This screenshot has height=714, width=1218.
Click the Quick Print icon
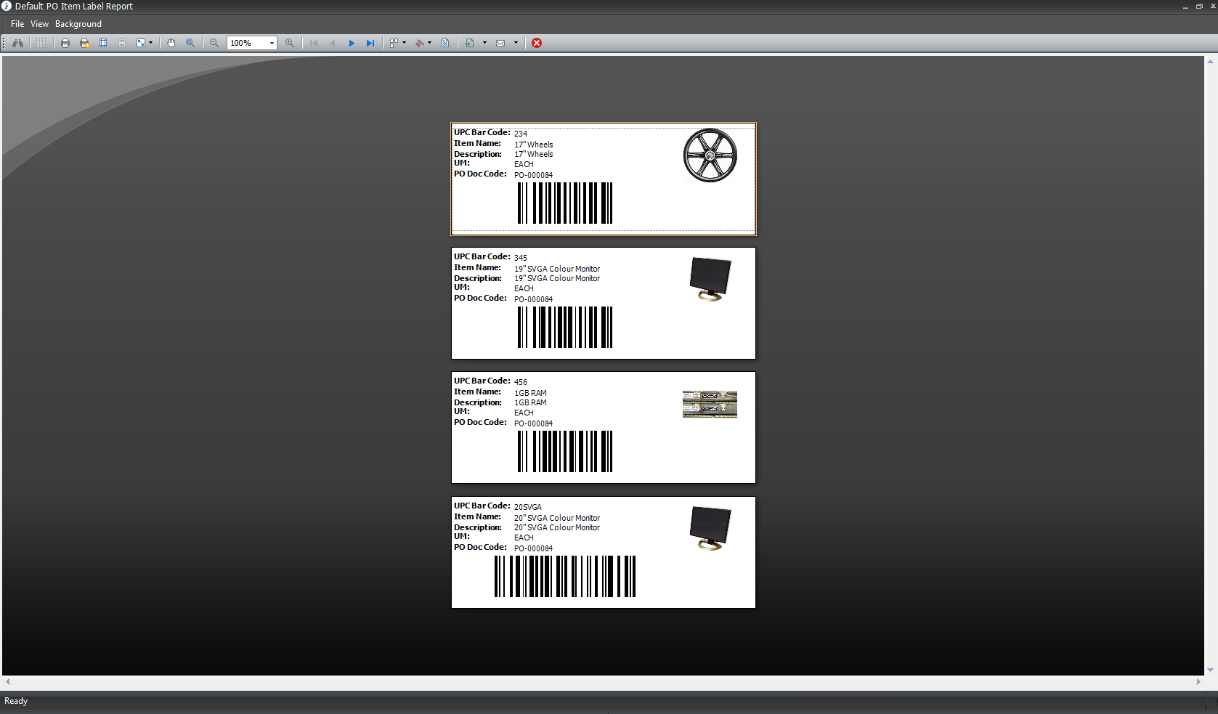pyautogui.click(x=85, y=43)
